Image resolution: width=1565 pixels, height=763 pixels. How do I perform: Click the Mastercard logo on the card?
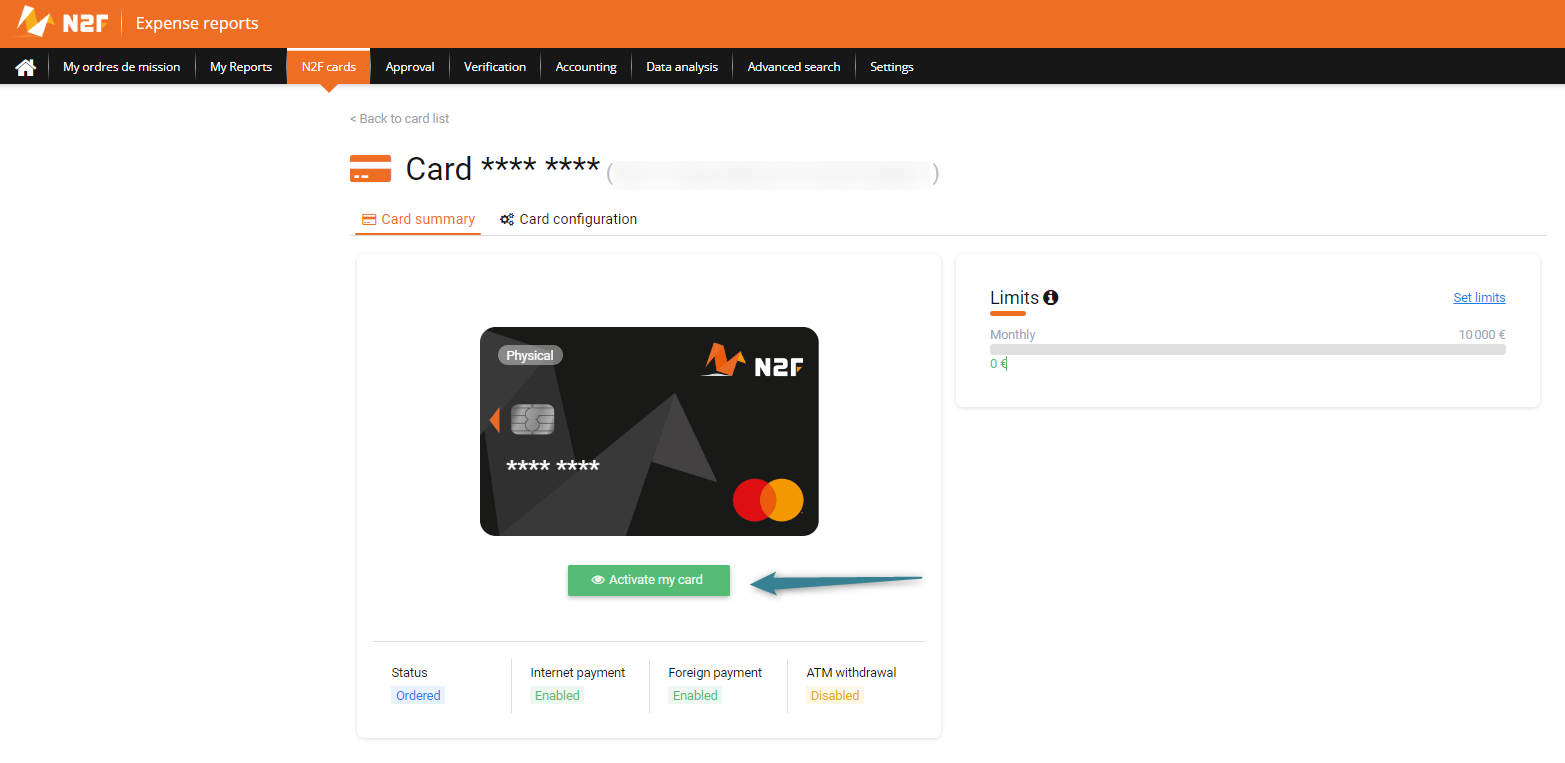tap(768, 499)
